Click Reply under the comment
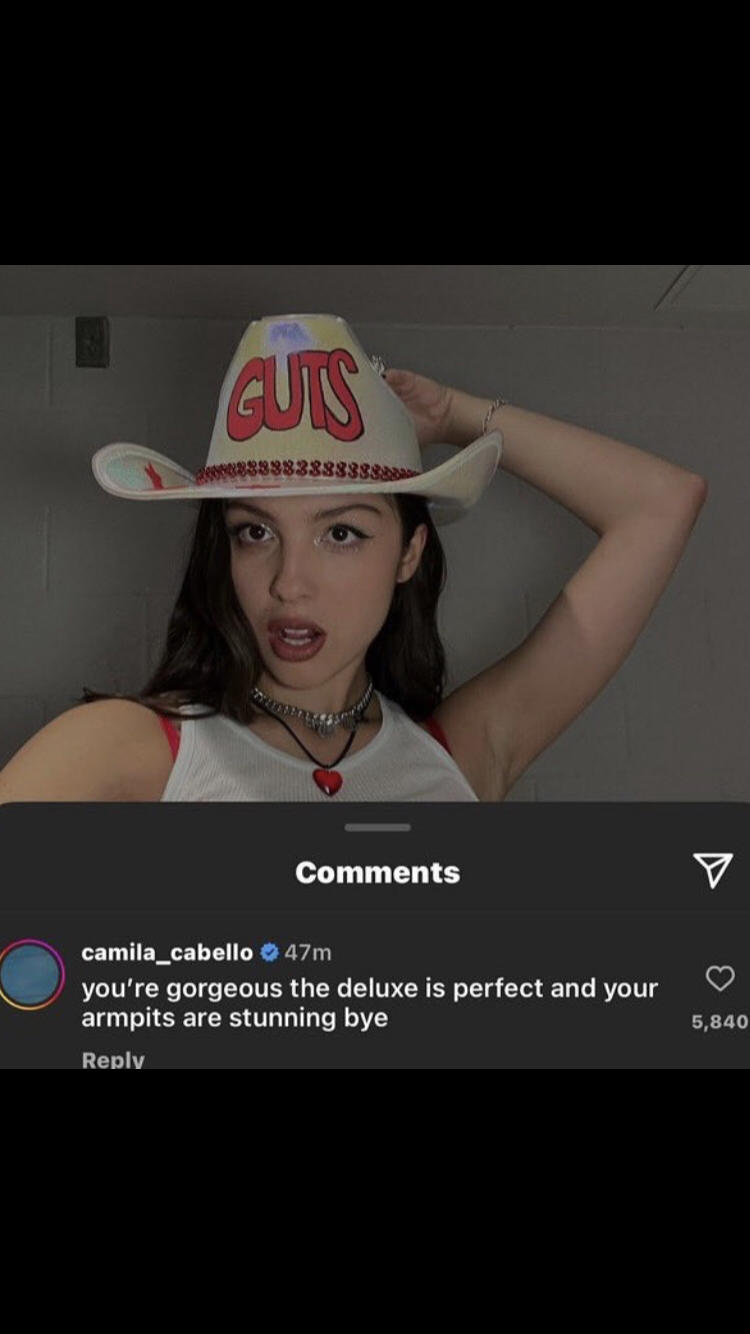The height and width of the screenshot is (1334, 750). [x=113, y=1060]
